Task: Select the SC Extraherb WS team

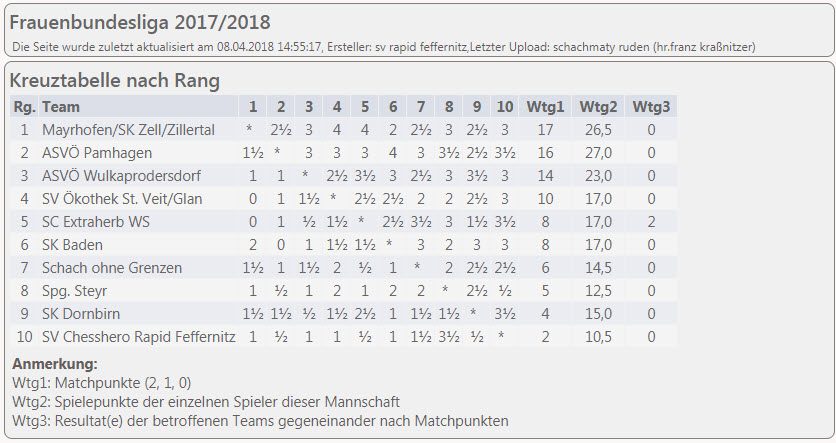Action: 95,222
